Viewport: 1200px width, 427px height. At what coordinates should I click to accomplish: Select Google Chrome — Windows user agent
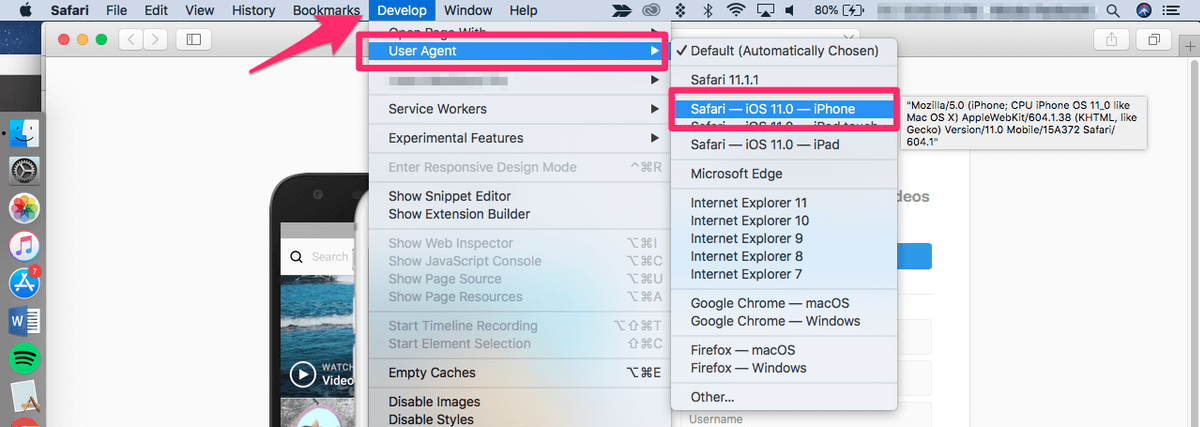[784, 321]
